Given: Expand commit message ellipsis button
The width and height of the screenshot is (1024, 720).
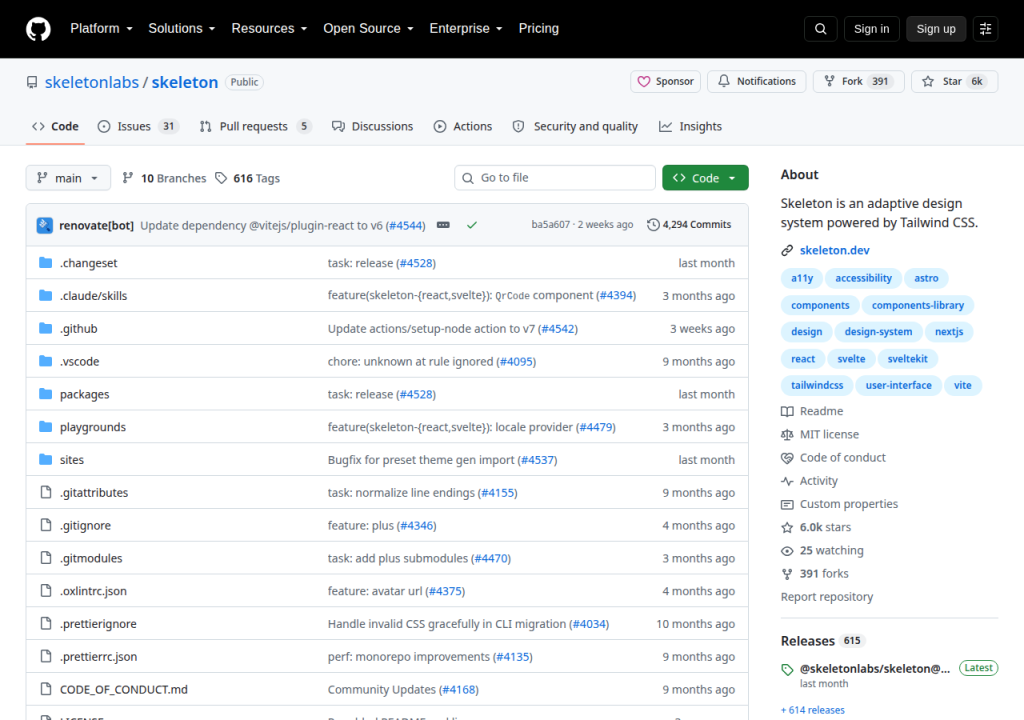Looking at the screenshot, I should pos(443,225).
